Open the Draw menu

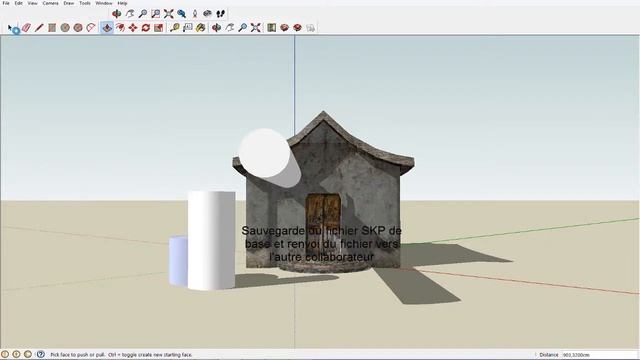[69, 3]
